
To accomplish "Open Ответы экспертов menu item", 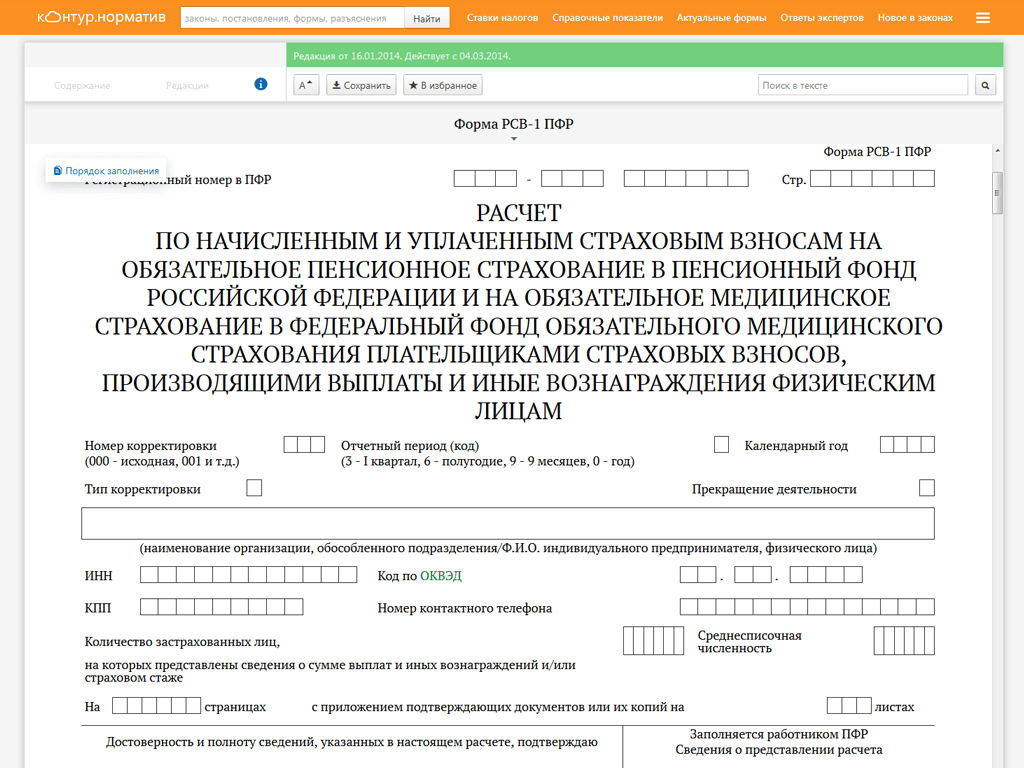I will click(822, 18).
